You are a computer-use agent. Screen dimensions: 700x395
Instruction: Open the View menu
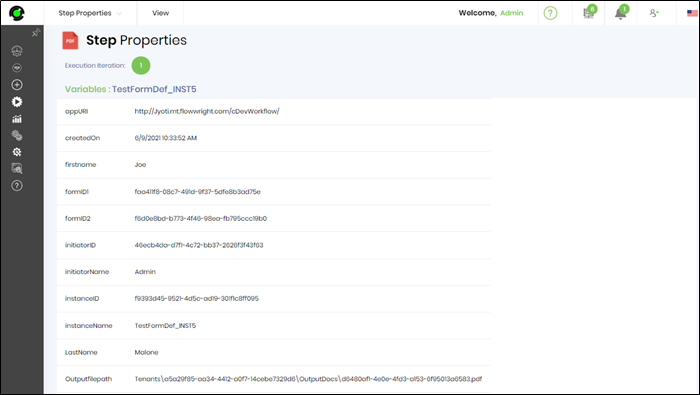160,13
